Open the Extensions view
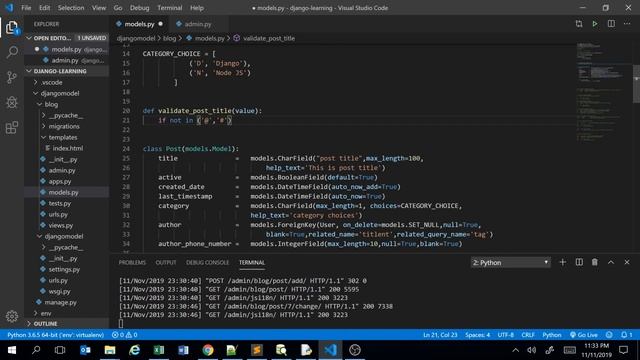Screen dimensions: 640x360 (12, 127)
